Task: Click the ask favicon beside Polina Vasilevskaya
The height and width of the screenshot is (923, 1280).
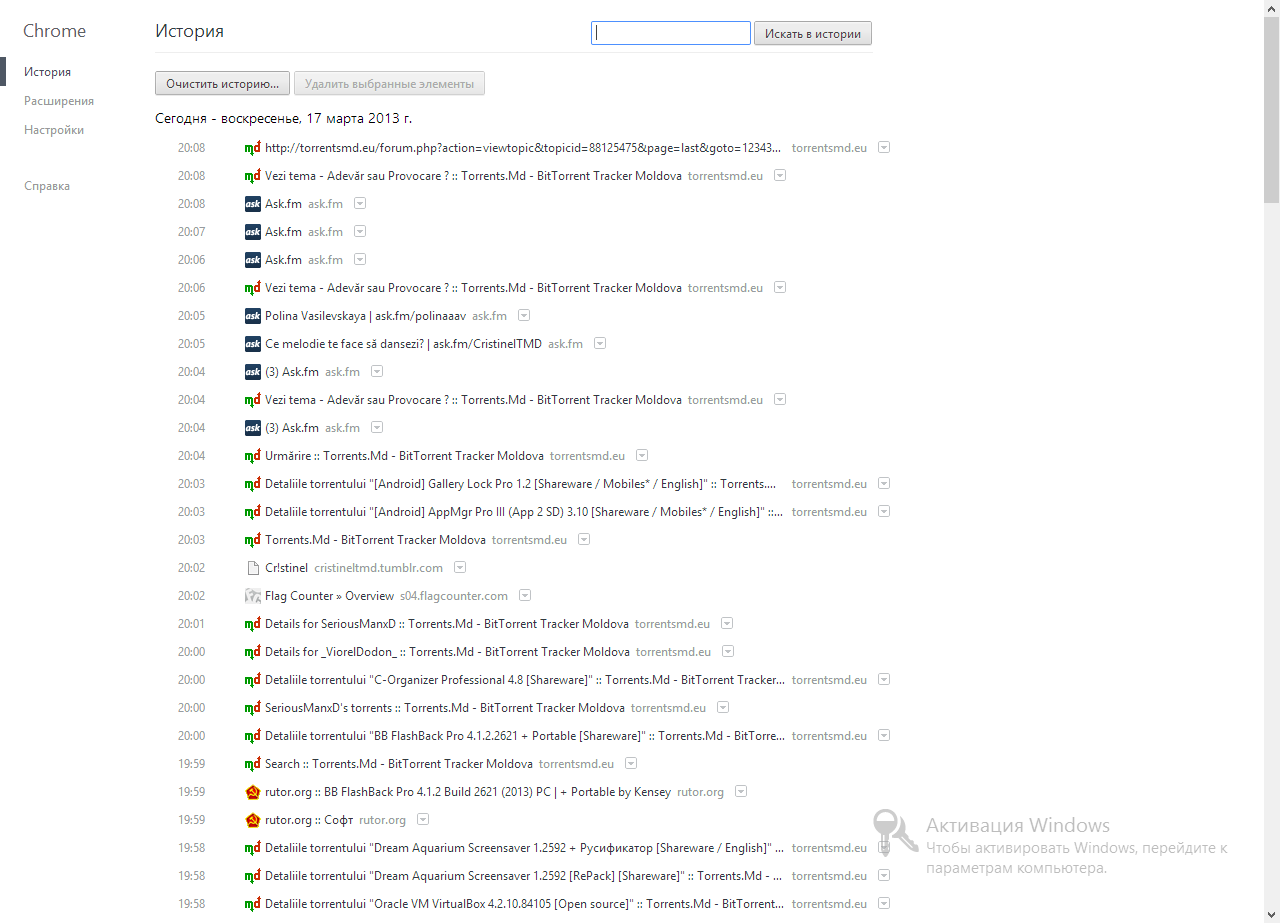Action: coord(253,316)
